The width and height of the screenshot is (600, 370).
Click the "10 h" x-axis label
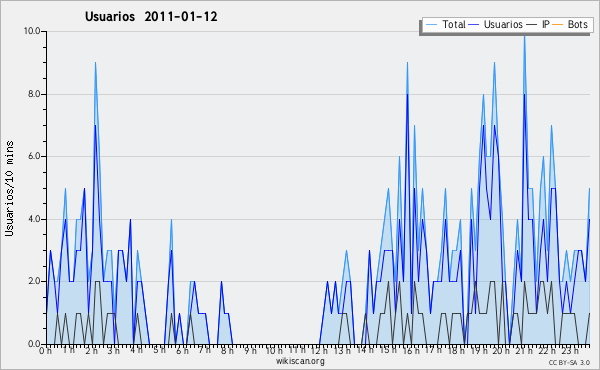(274, 351)
